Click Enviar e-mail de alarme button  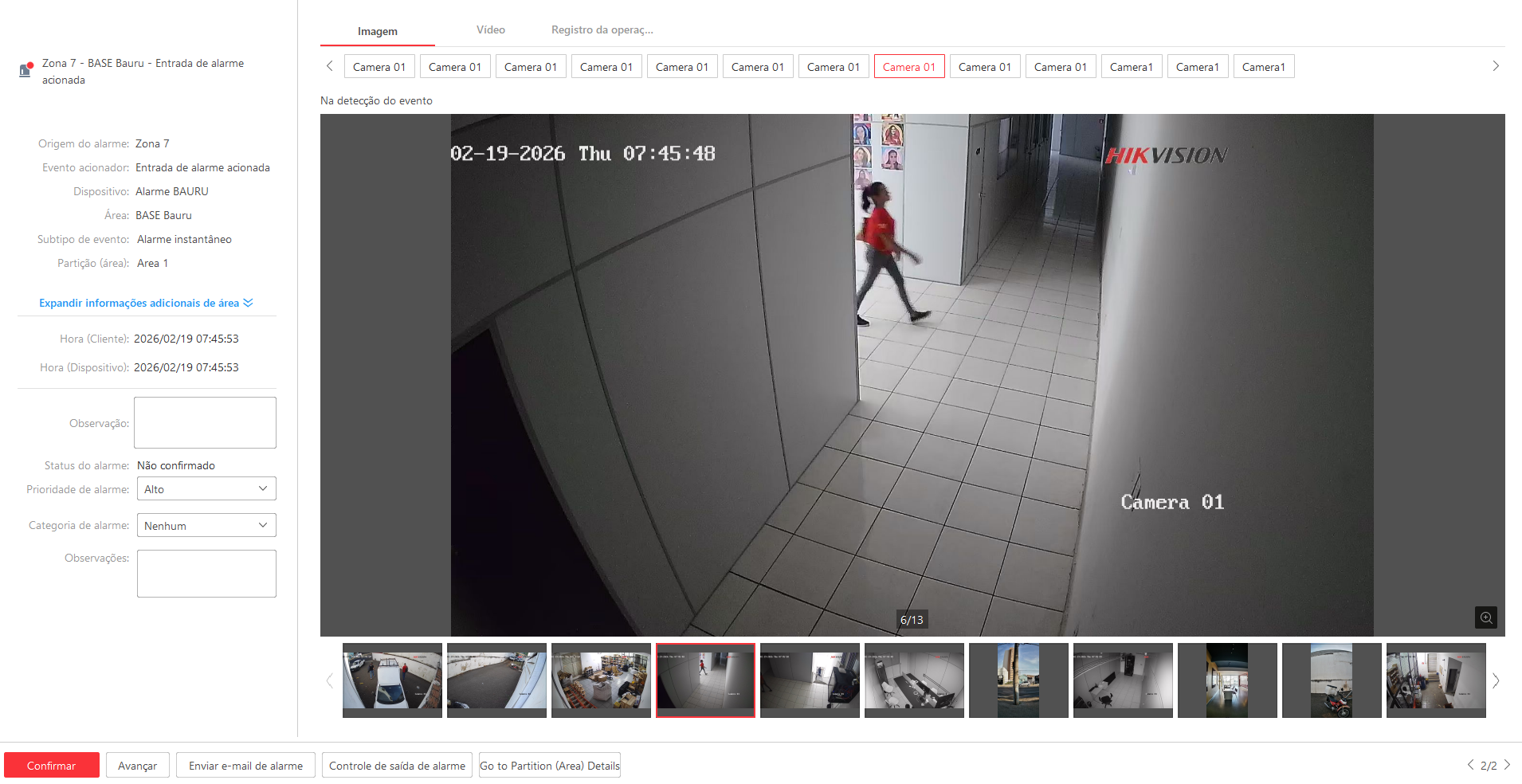tap(245, 766)
